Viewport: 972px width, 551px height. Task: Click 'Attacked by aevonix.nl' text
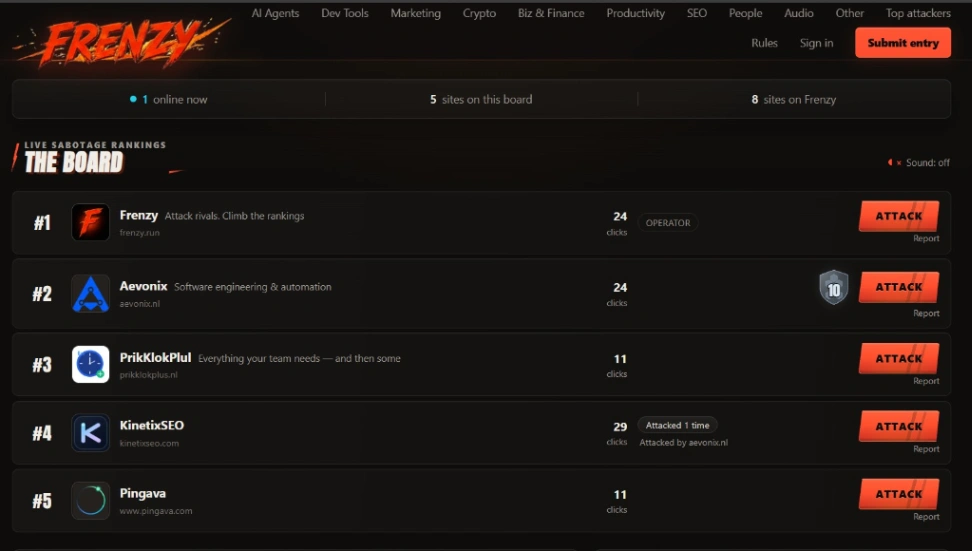[684, 443]
